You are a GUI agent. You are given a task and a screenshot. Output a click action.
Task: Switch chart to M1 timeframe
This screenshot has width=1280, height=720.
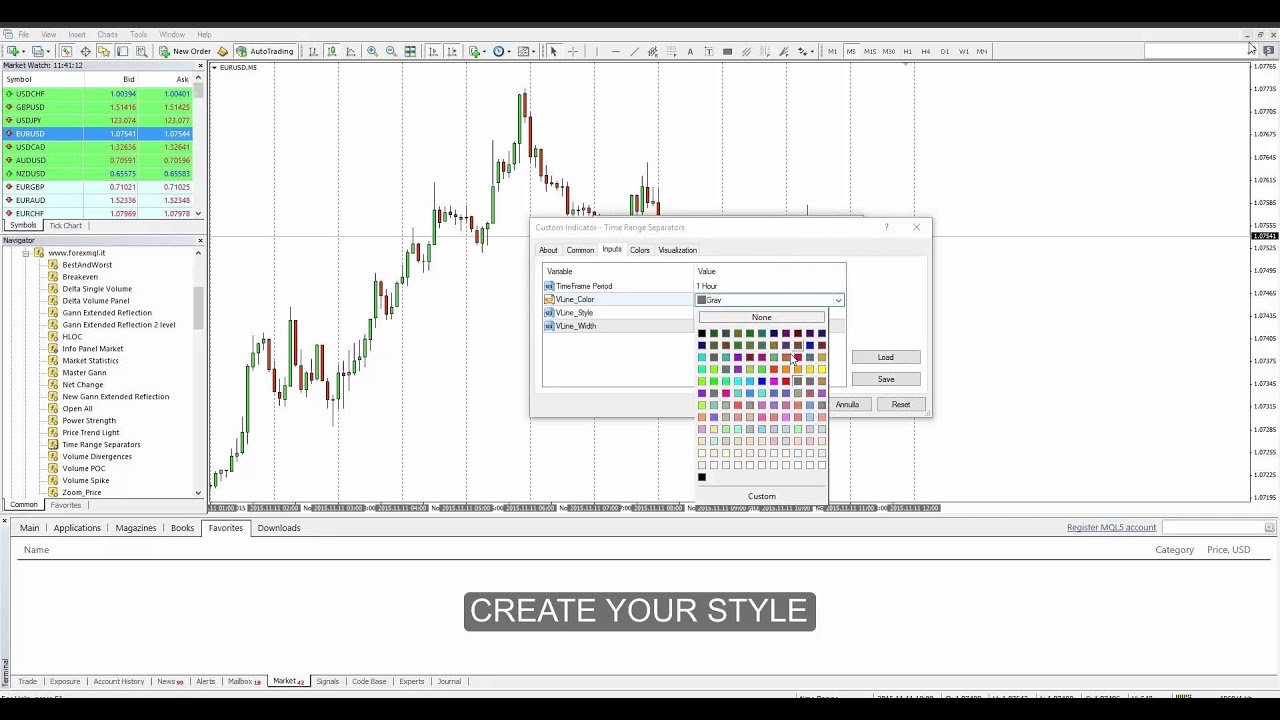832,51
